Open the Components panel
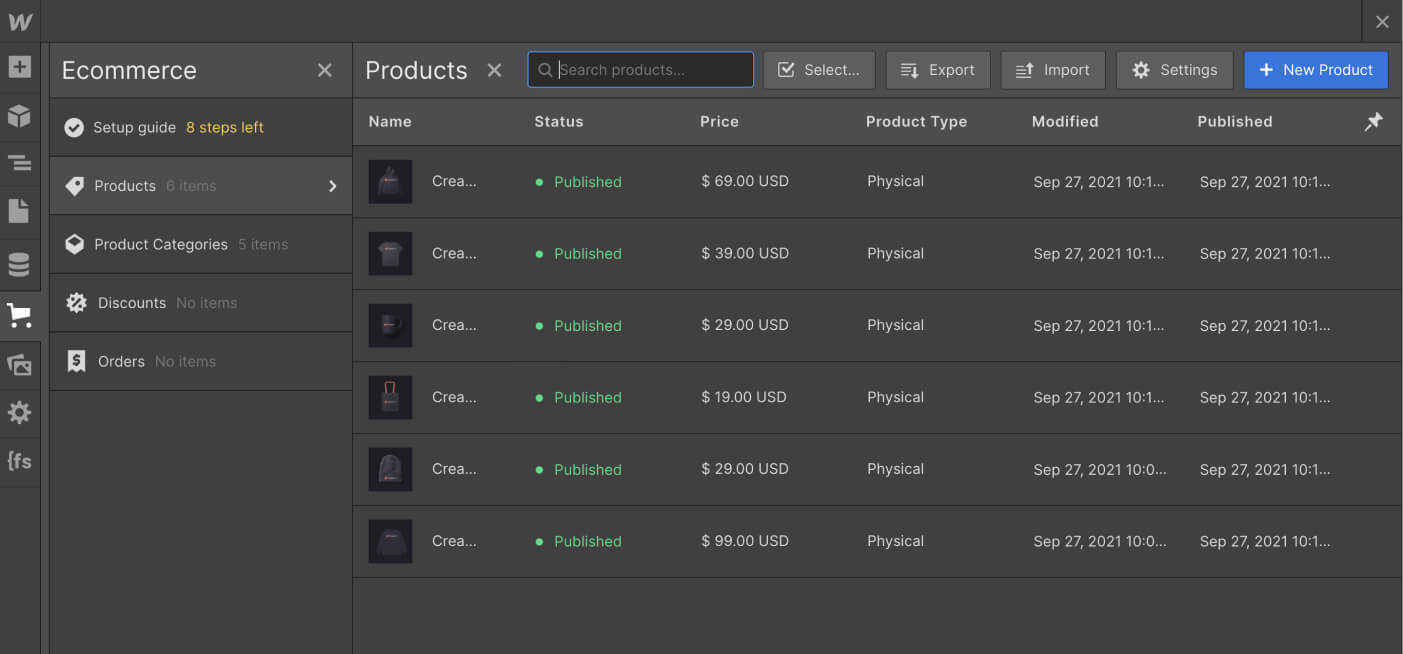Viewport: 1403px width, 654px height. pos(20,116)
